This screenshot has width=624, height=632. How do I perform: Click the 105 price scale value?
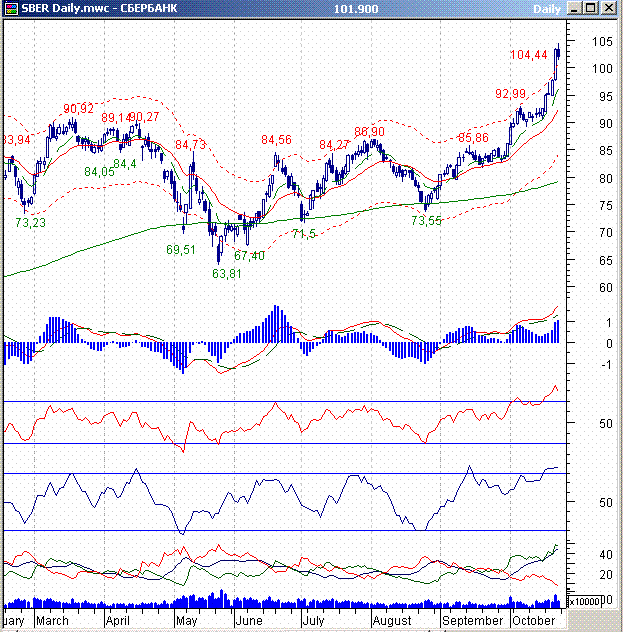point(602,42)
